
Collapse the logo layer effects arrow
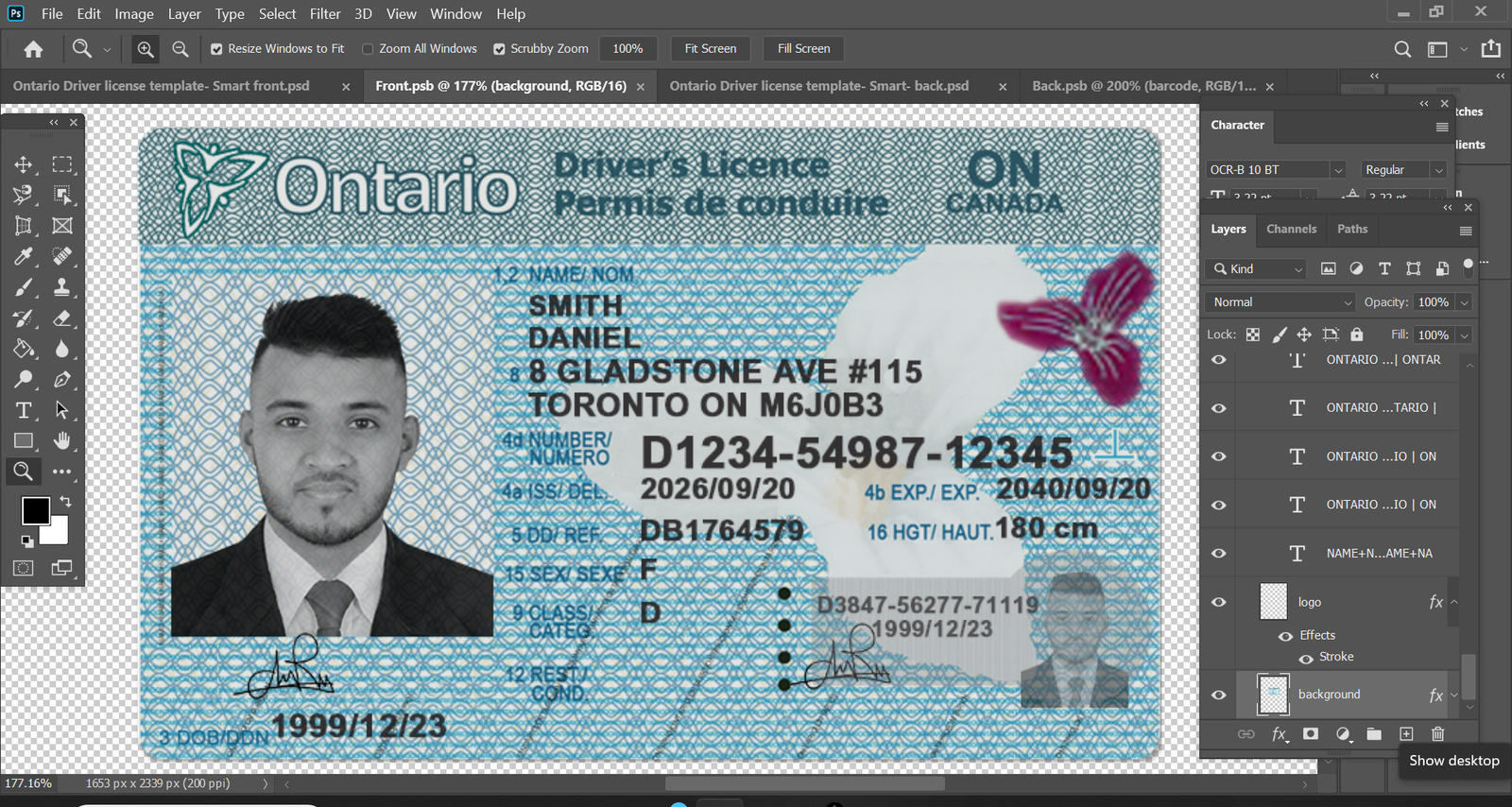[1454, 602]
